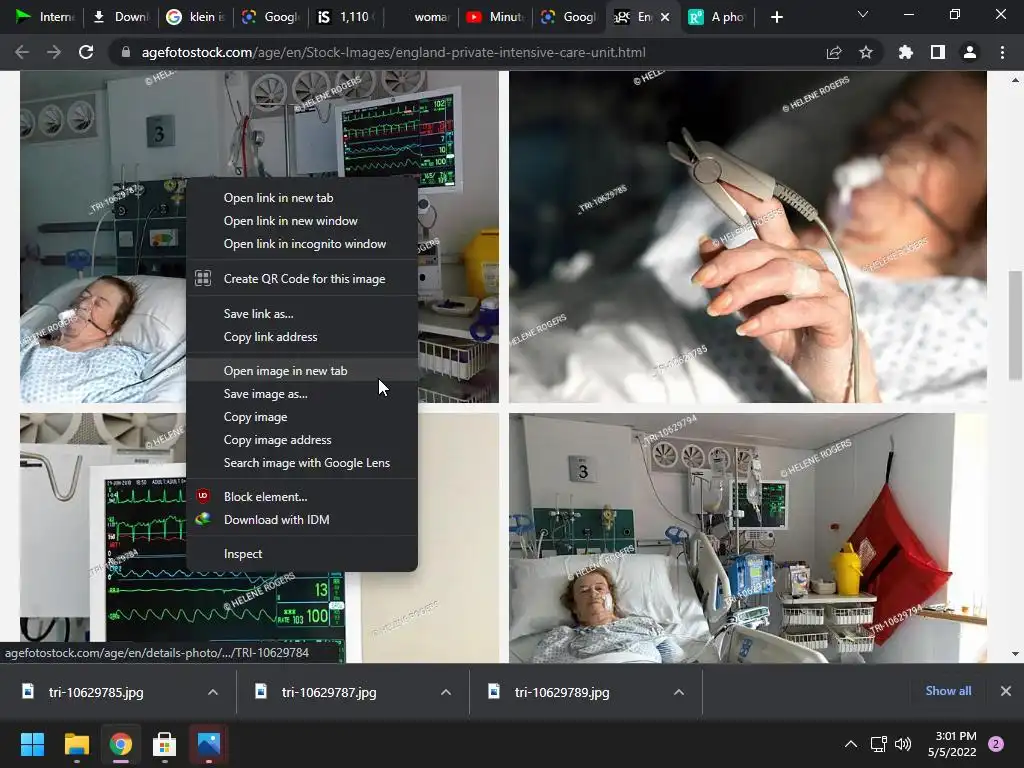Viewport: 1024px width, 768px height.
Task: Switch to the Downloads tab
Action: pyautogui.click(x=121, y=17)
